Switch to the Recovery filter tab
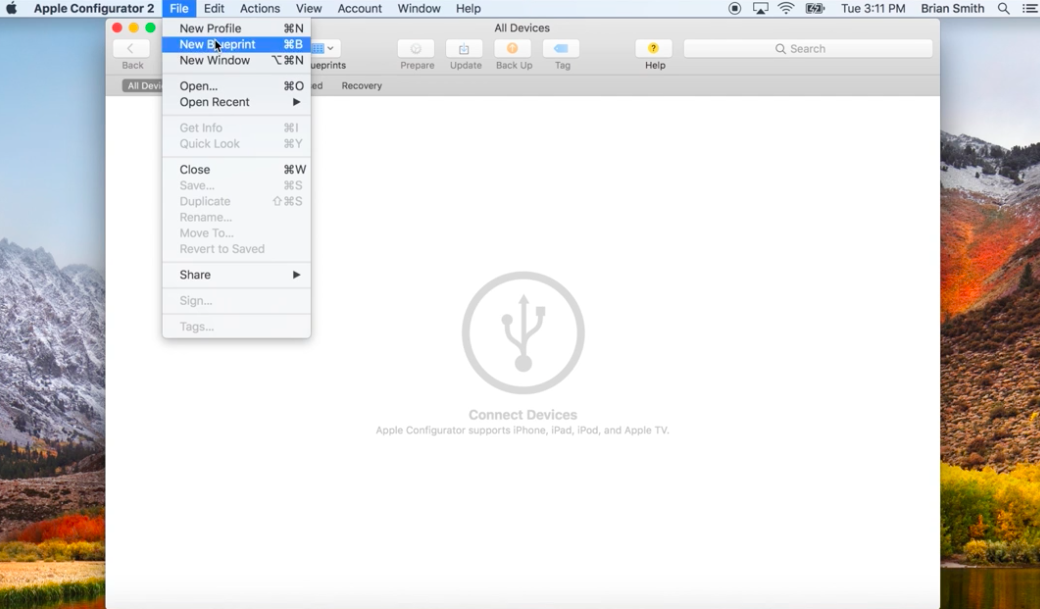The image size is (1040, 609). point(361,86)
